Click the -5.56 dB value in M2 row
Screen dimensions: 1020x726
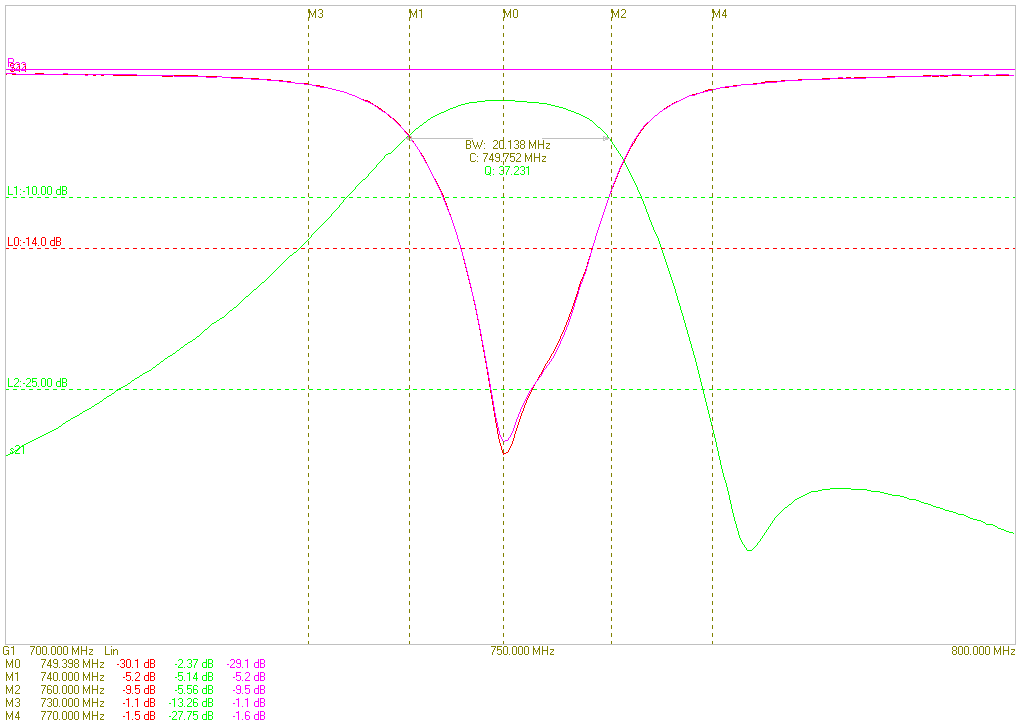(x=194, y=690)
